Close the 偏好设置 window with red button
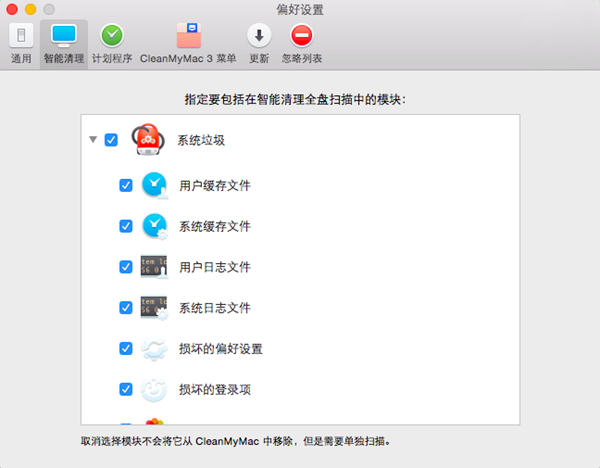Viewport: 600px width, 468px height. pos(12,9)
